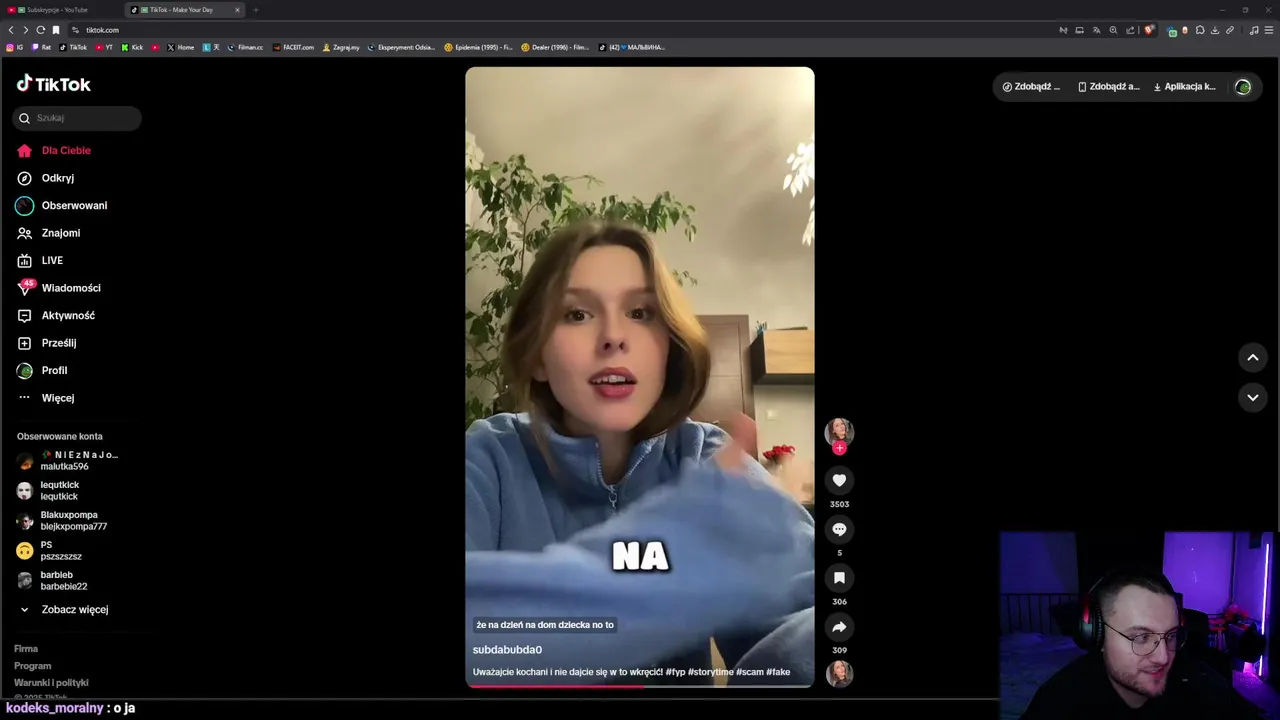Image resolution: width=1280 pixels, height=720 pixels.
Task: Open the #fake hashtag
Action: [778, 672]
